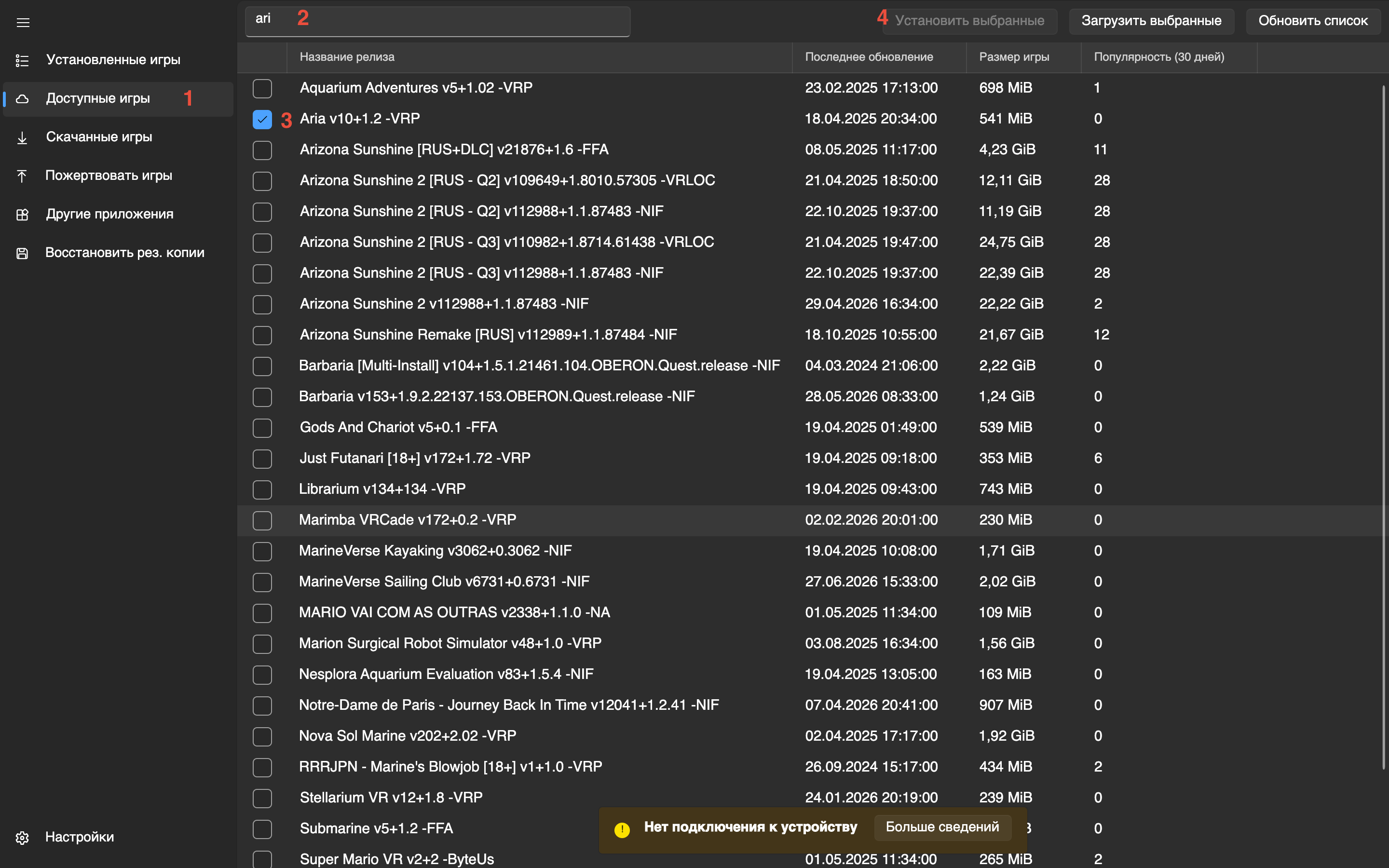
Task: Click the '24,75 GiB' size cell
Action: (1011, 242)
